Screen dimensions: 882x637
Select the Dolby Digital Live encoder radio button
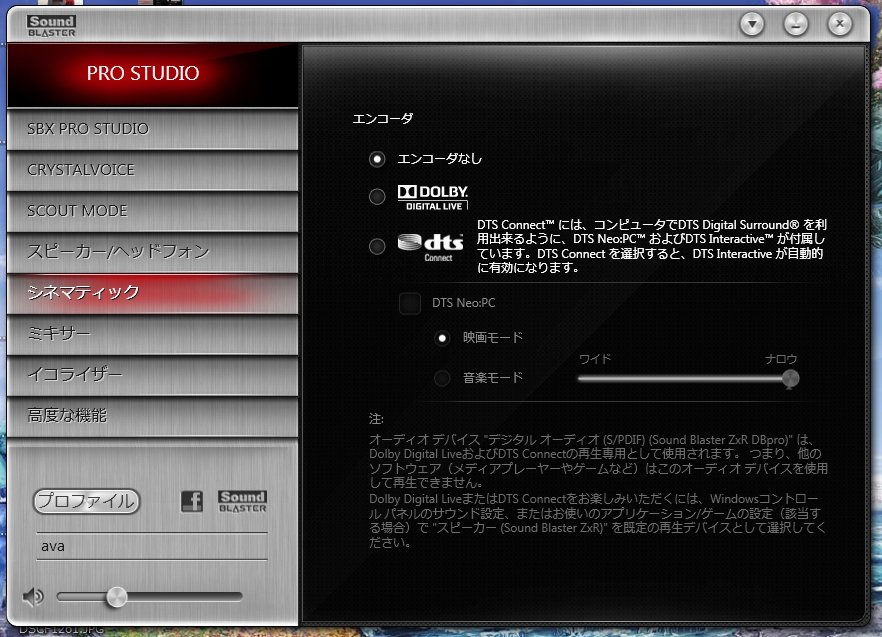click(377, 196)
